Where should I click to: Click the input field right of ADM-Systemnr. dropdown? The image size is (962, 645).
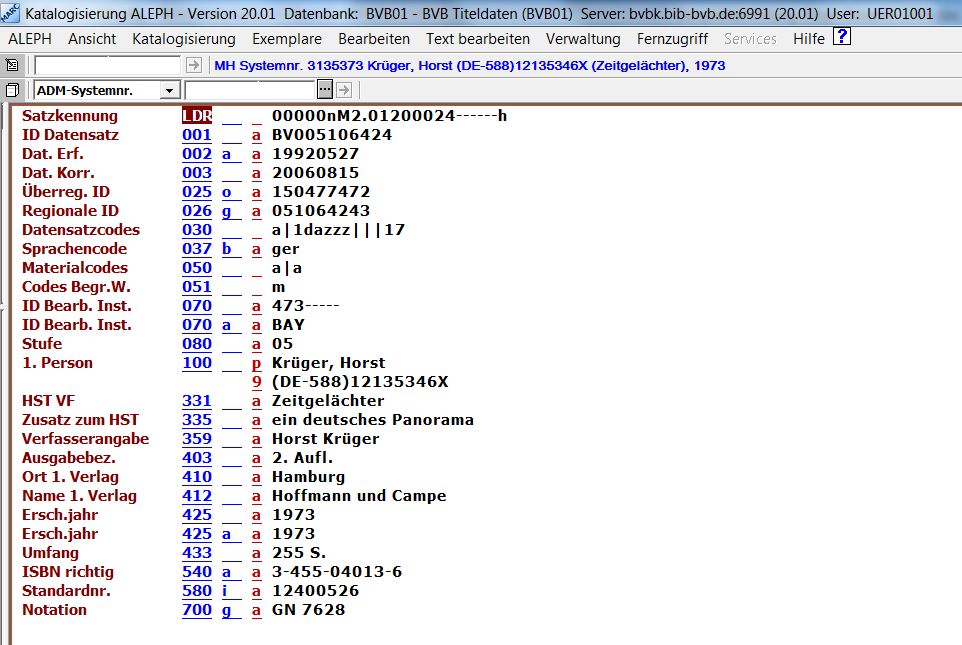(250, 91)
